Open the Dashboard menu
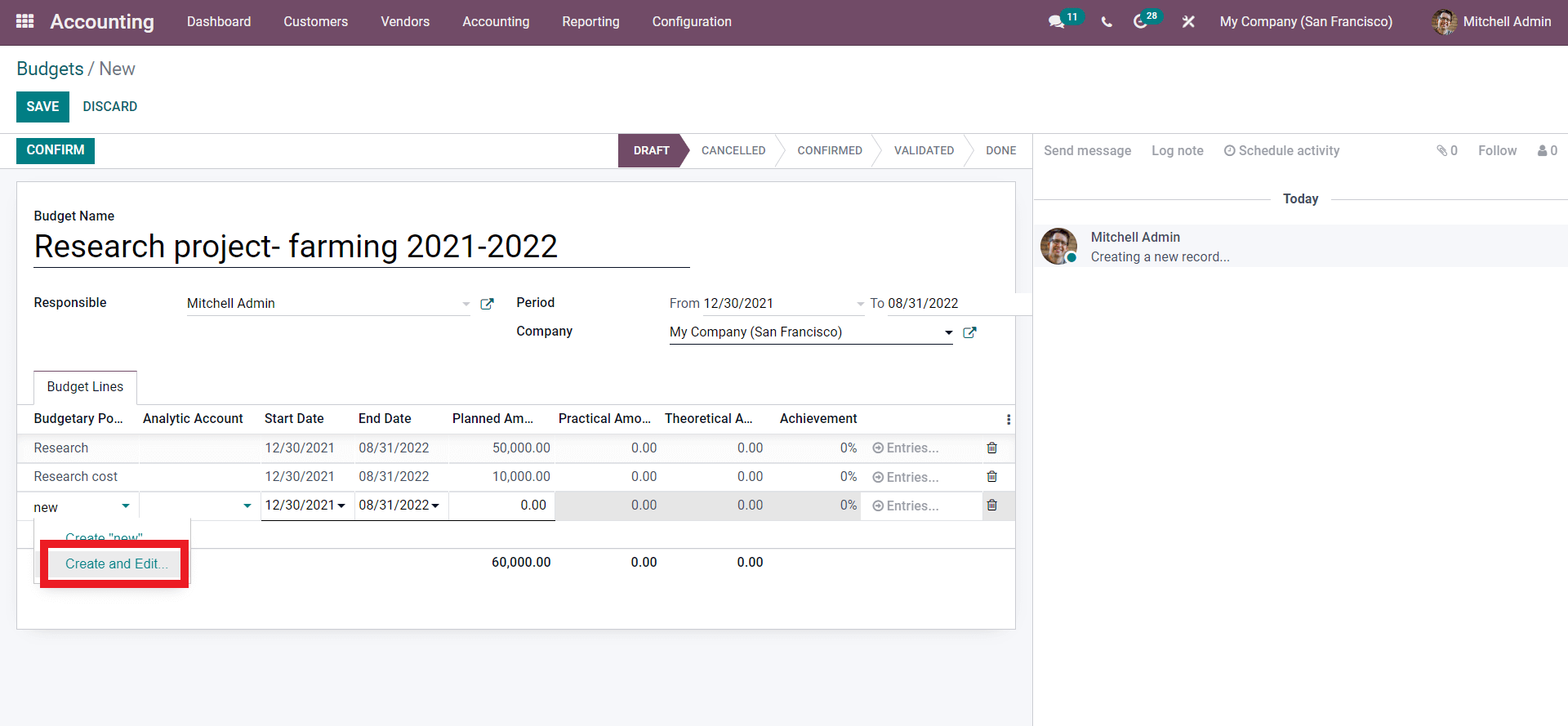This screenshot has height=726, width=1568. point(219,22)
